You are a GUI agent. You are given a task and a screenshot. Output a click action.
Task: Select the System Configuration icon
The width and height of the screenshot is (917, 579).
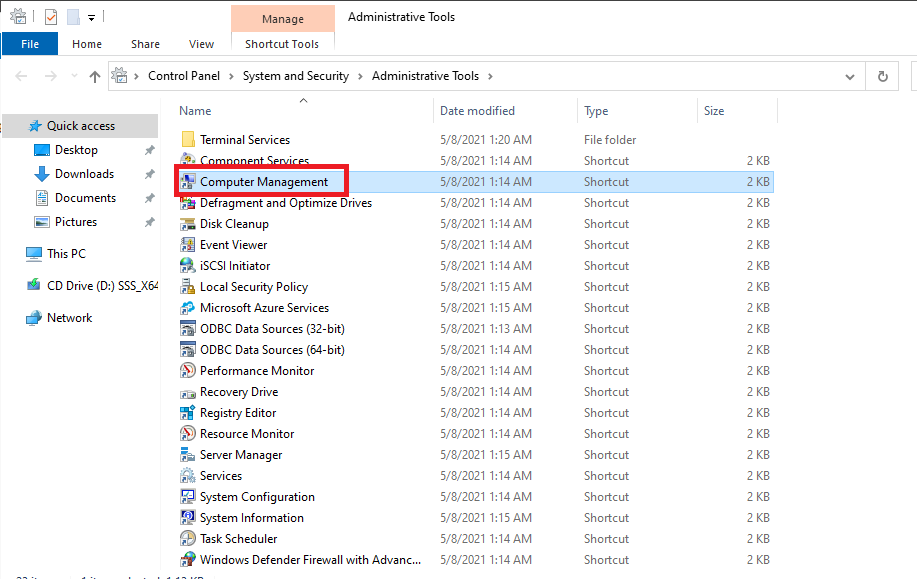click(x=188, y=497)
